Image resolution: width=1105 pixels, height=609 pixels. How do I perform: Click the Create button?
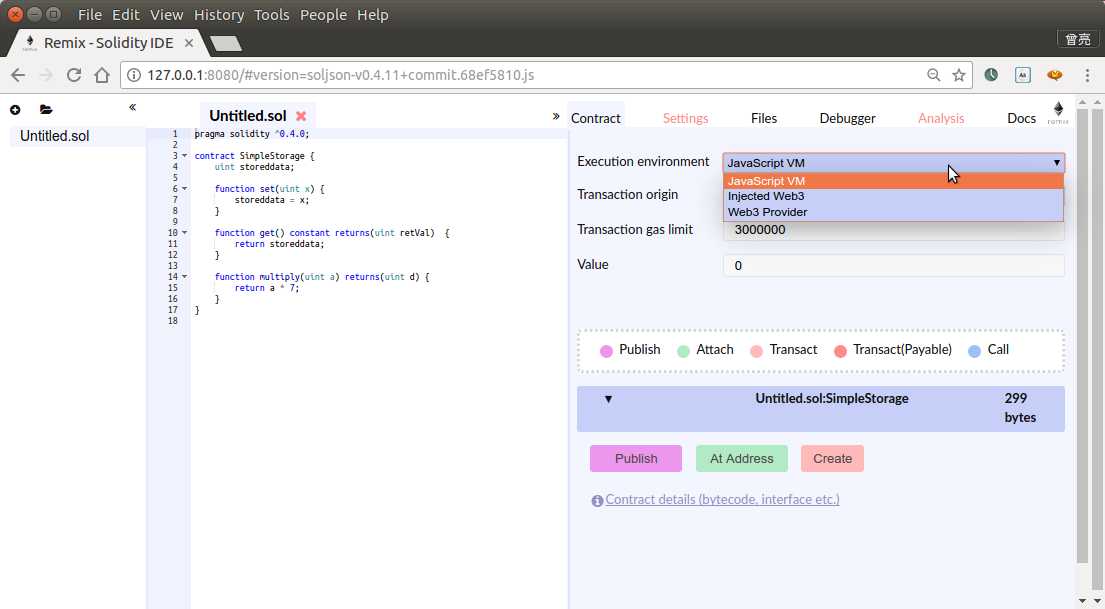(x=832, y=459)
